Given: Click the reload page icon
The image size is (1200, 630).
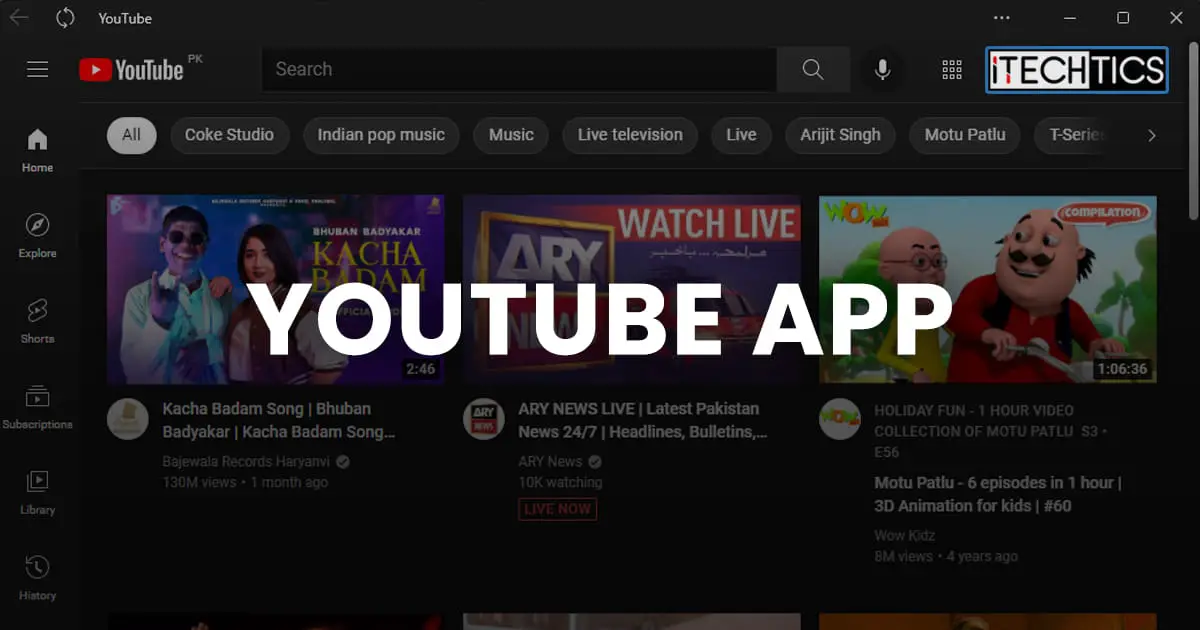Looking at the screenshot, I should [66, 18].
